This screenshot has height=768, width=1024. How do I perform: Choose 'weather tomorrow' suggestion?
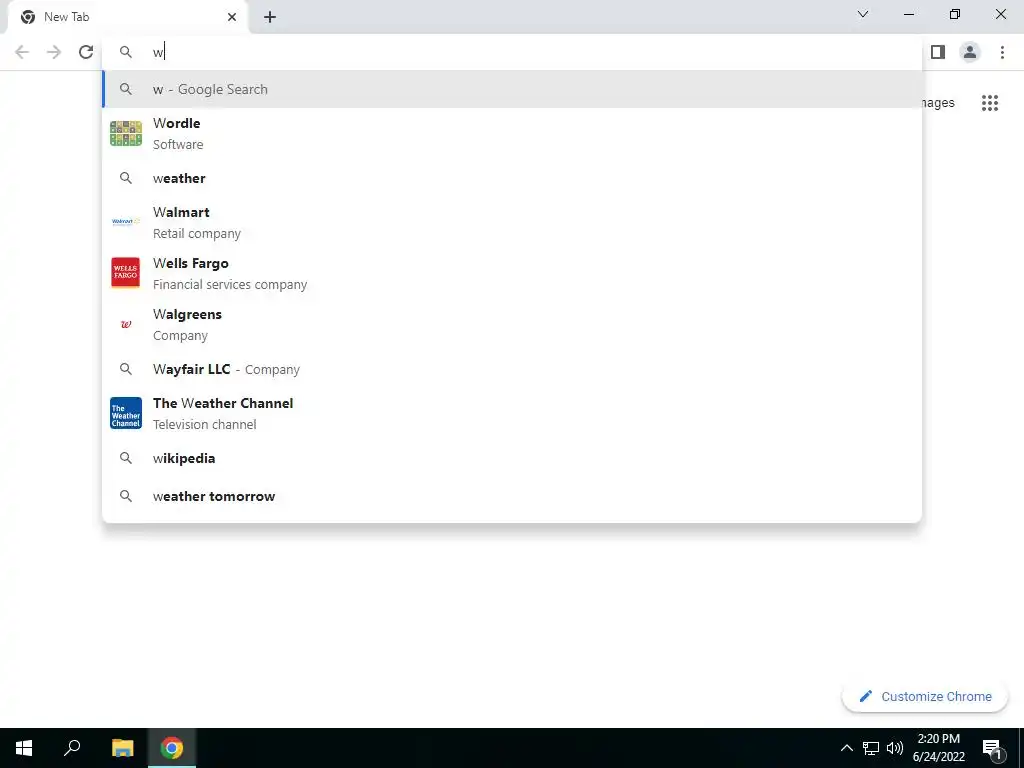512,496
